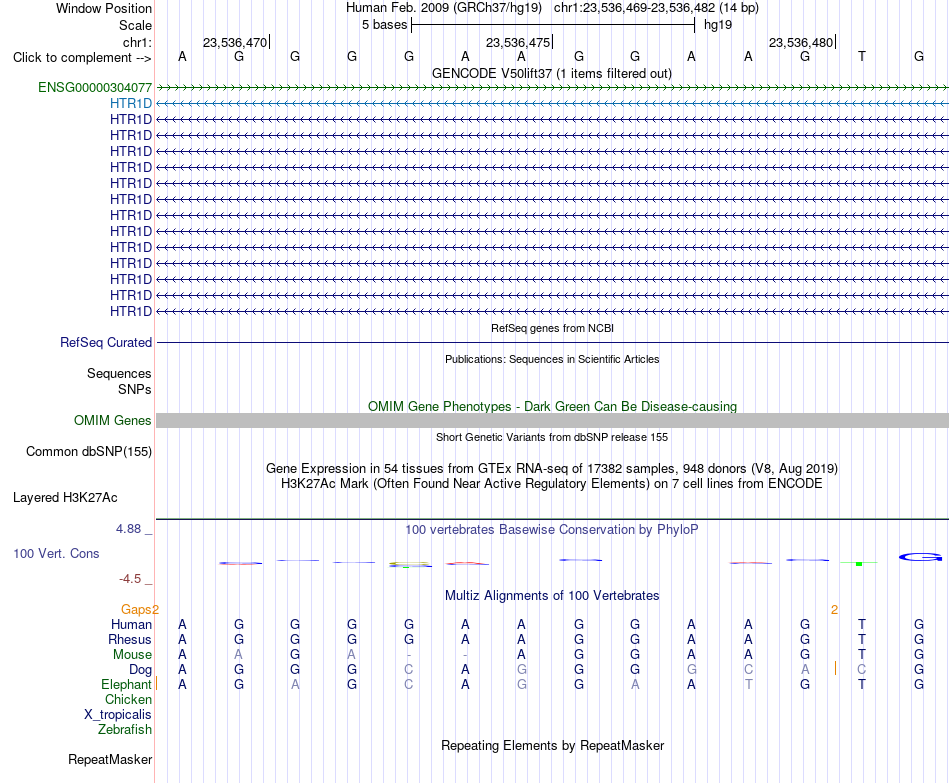Select the Chicken alignment row label

[128, 699]
